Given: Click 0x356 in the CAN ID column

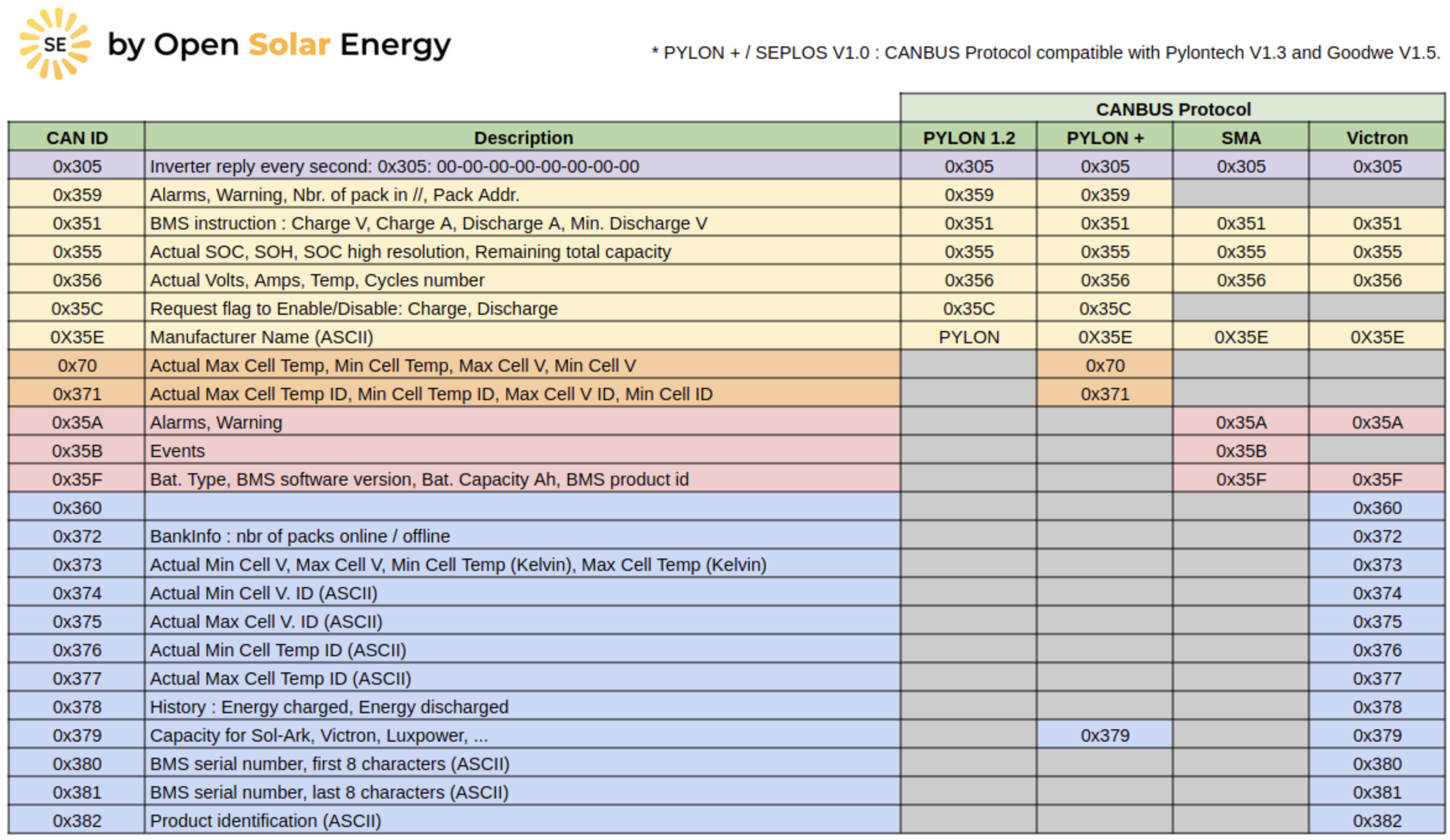Looking at the screenshot, I should 77,280.
